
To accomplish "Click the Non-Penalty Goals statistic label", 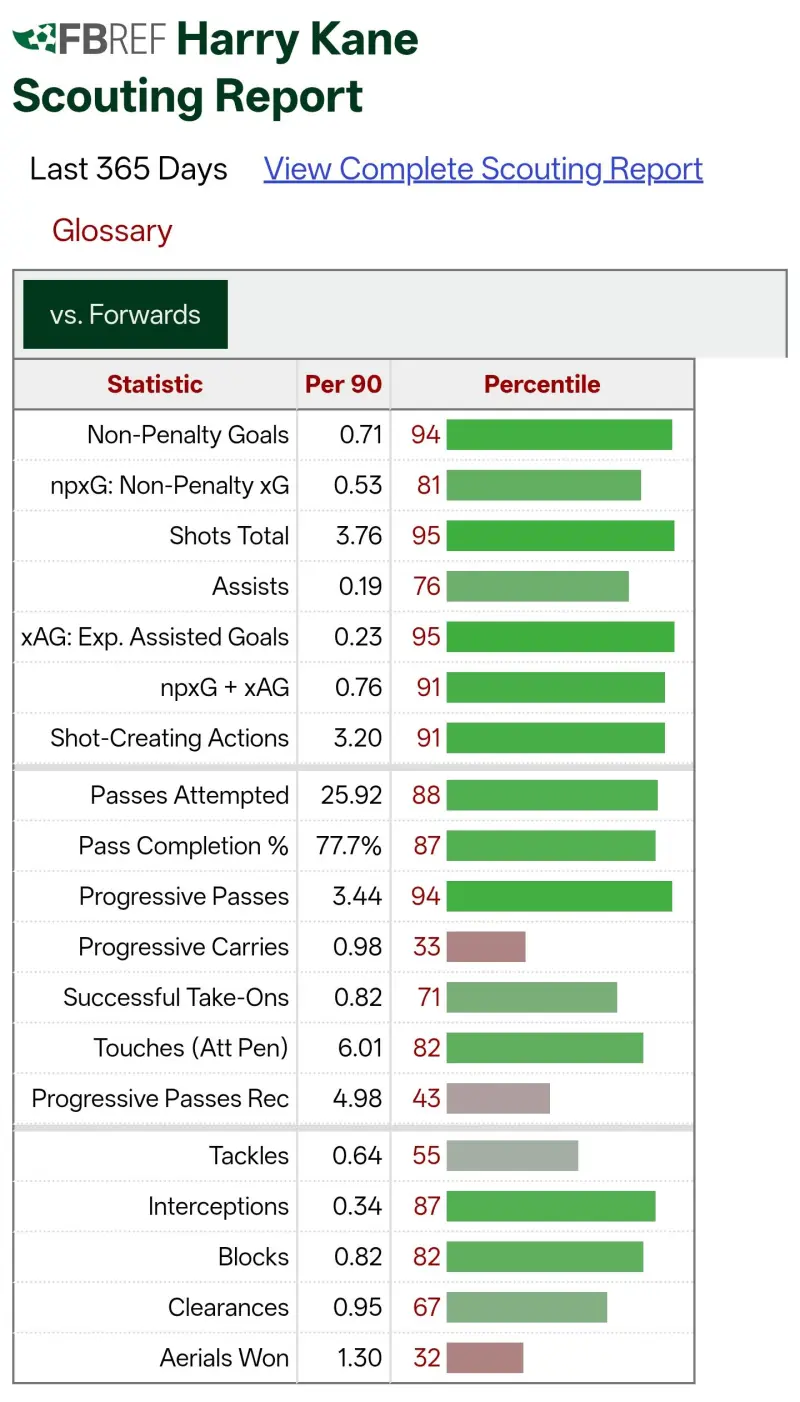I will 188,435.
